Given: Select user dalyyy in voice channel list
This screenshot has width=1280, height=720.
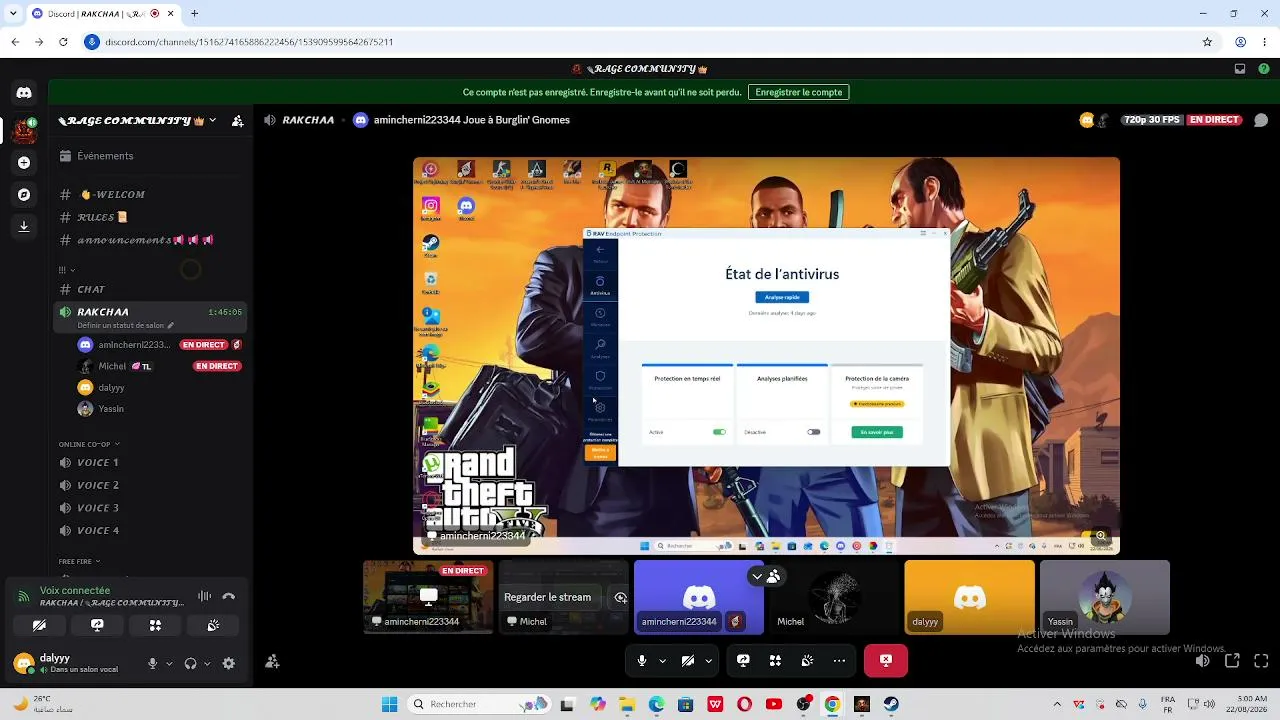Looking at the screenshot, I should [x=158, y=387].
